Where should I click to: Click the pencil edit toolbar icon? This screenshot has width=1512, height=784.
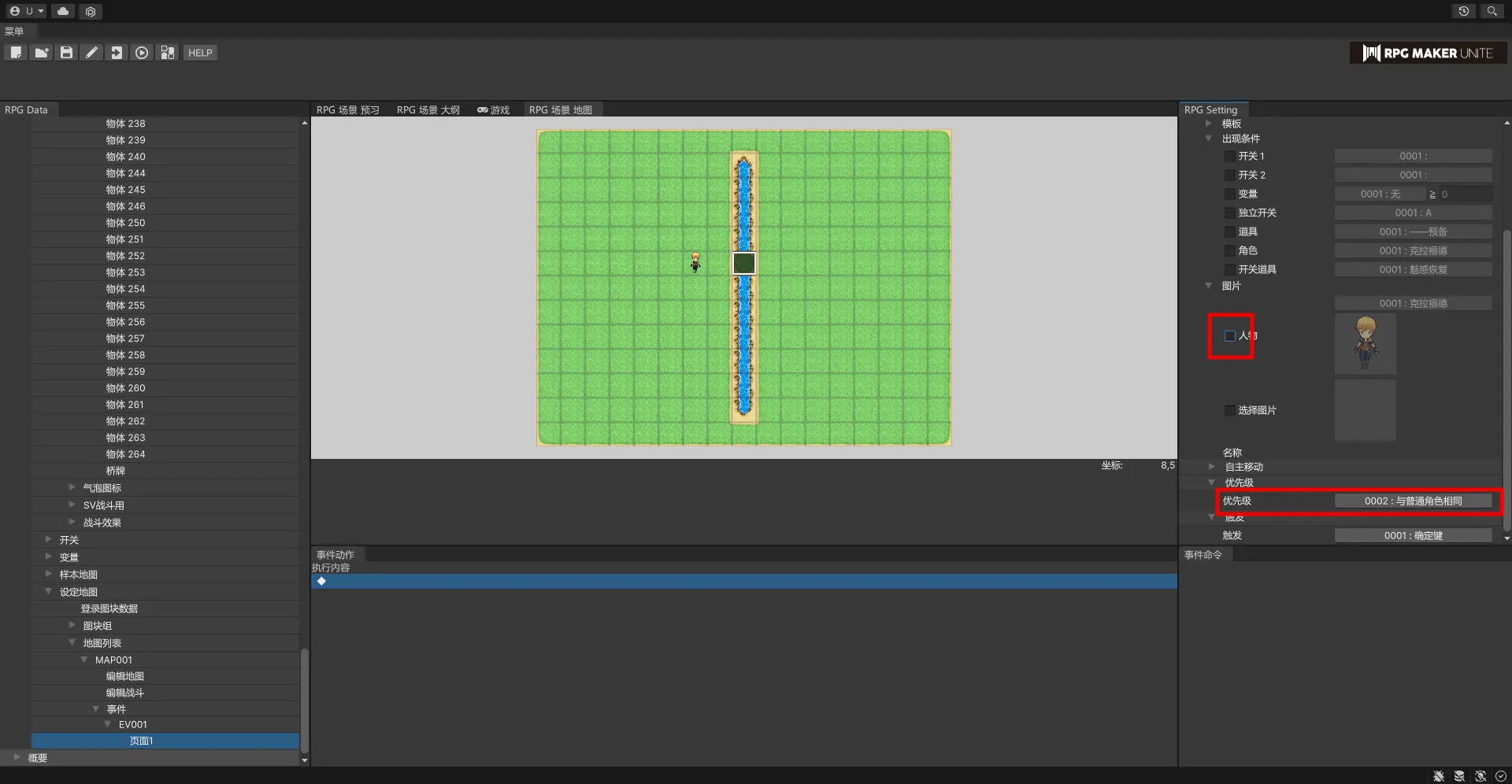pyautogui.click(x=91, y=53)
